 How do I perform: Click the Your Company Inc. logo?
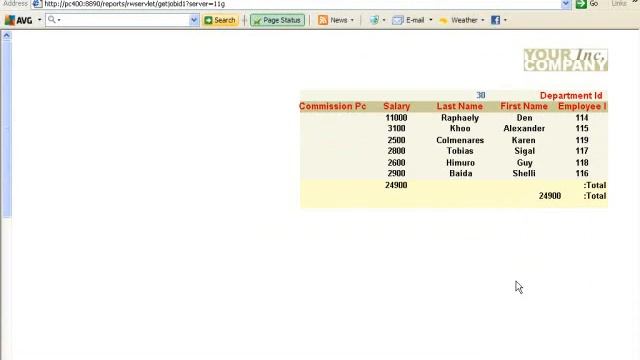coord(566,60)
